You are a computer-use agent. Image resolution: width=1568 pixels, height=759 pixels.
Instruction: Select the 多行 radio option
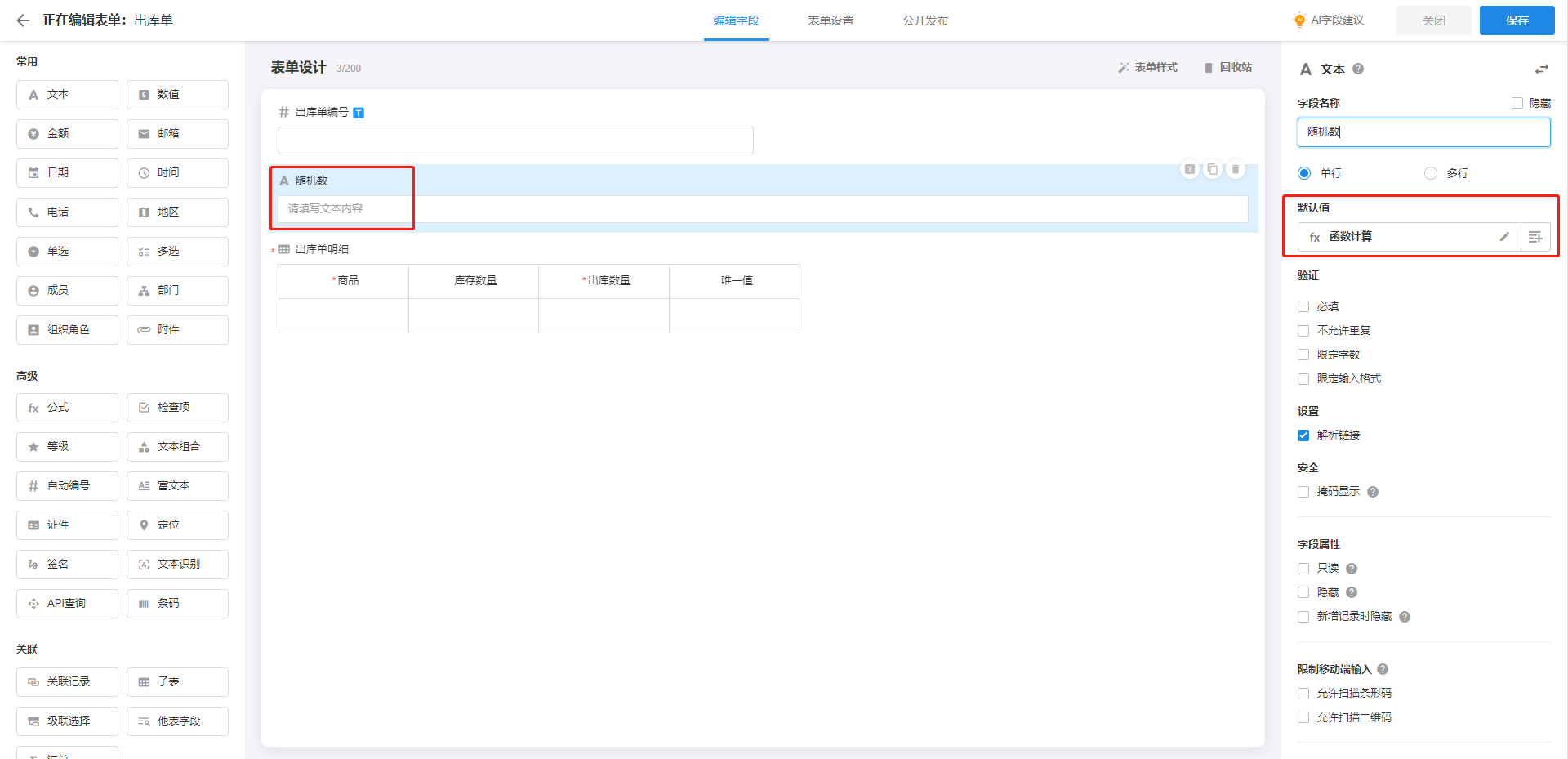point(1431,173)
